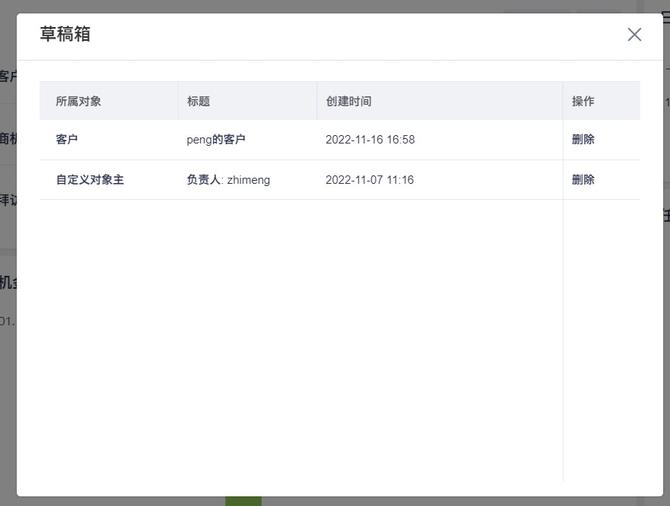Screen dimensions: 670x506
Task: Select the 自定义对象主 object cell
Action: coord(90,180)
